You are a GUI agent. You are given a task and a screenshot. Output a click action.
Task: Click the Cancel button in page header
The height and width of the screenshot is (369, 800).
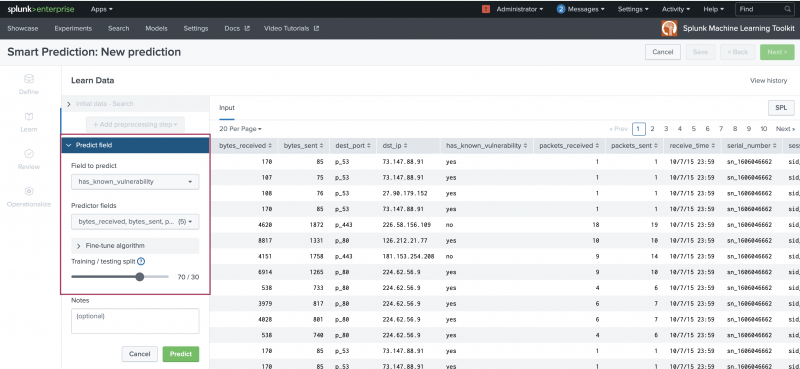[663, 52]
